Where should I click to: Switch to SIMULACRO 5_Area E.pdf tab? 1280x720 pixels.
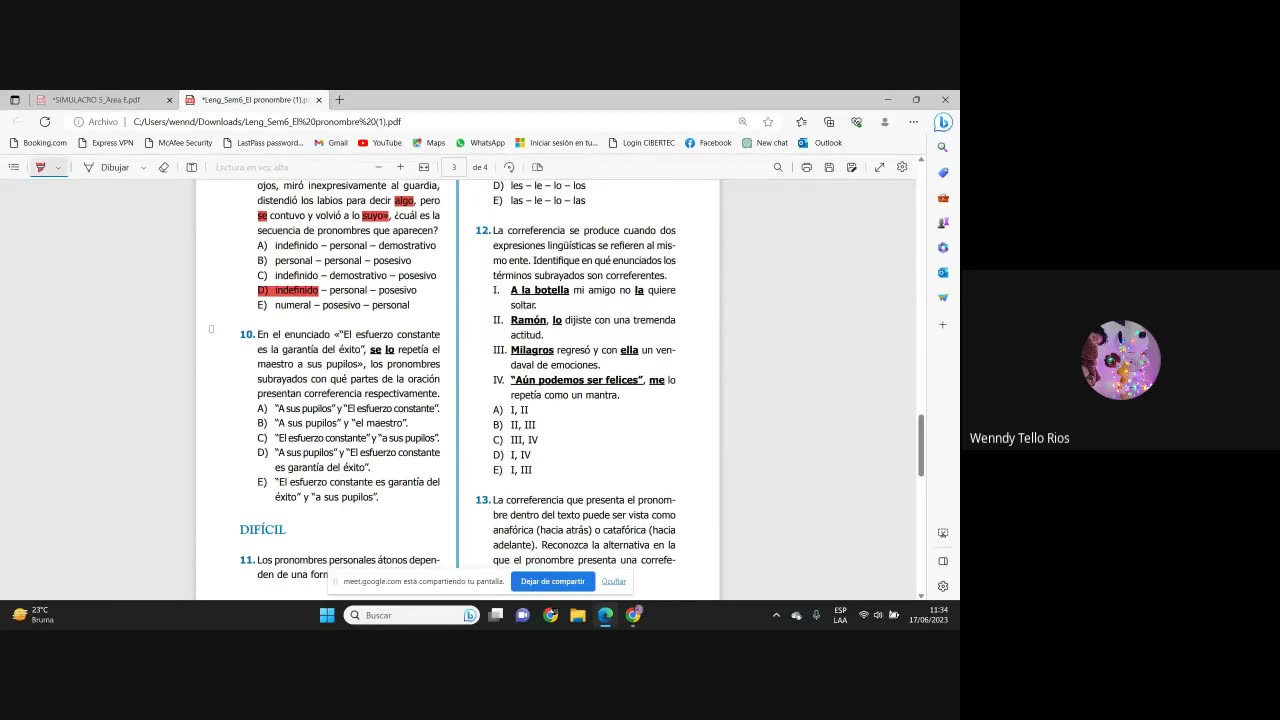(x=95, y=100)
